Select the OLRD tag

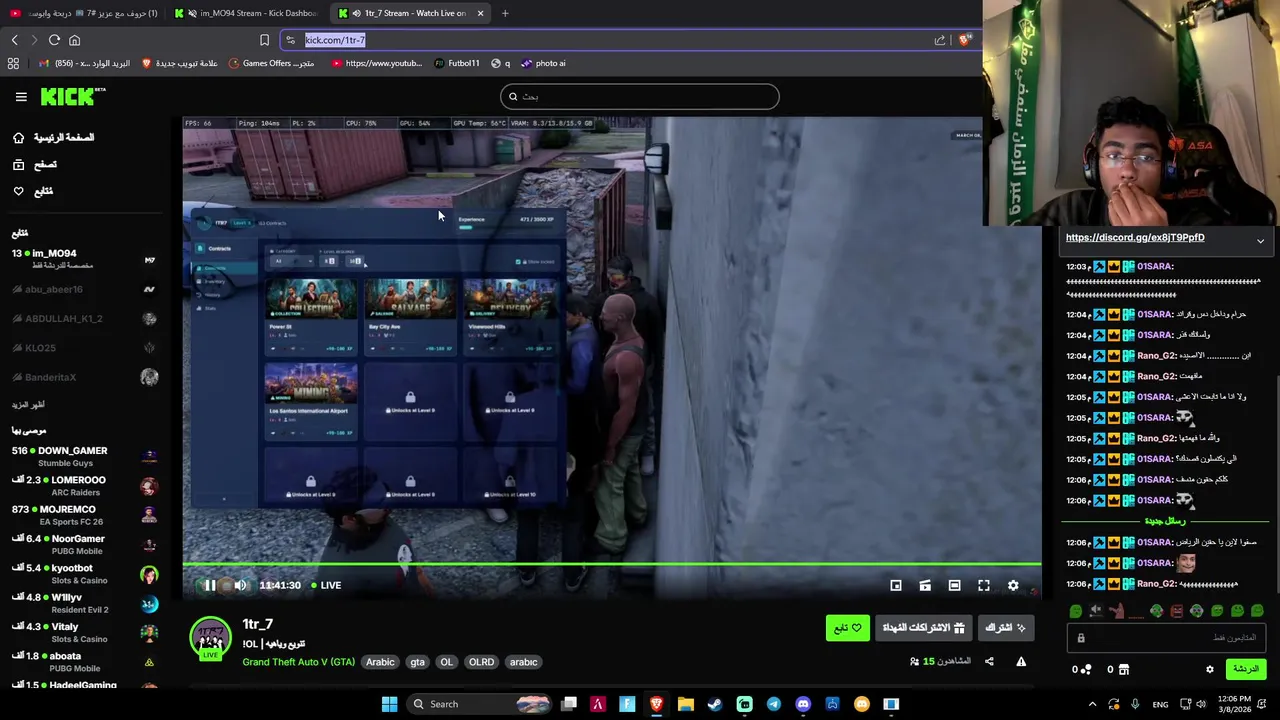(x=481, y=662)
